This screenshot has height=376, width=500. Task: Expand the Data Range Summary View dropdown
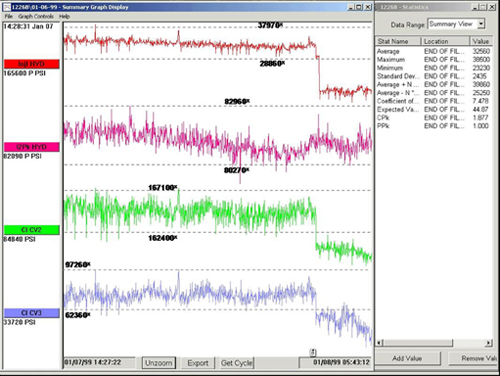481,24
